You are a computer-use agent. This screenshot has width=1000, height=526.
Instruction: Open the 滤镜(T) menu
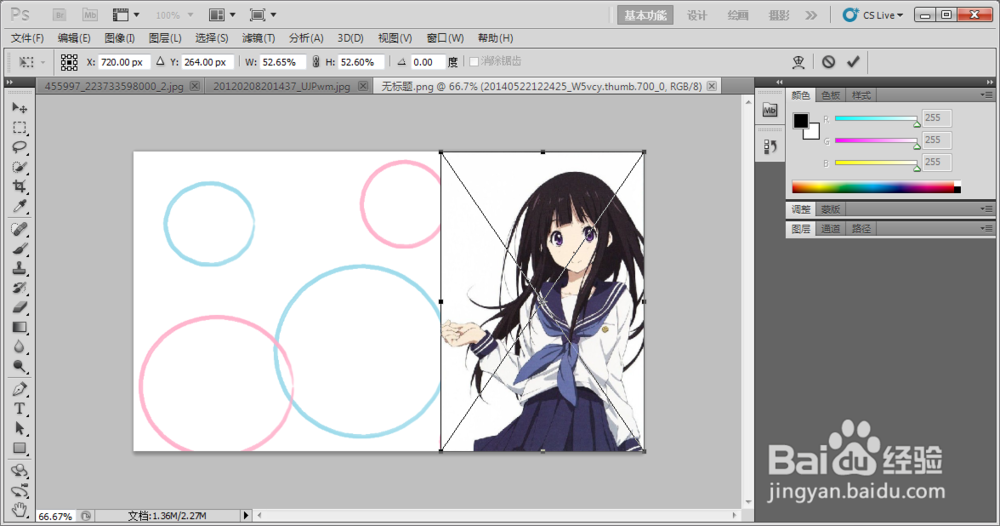coord(258,38)
